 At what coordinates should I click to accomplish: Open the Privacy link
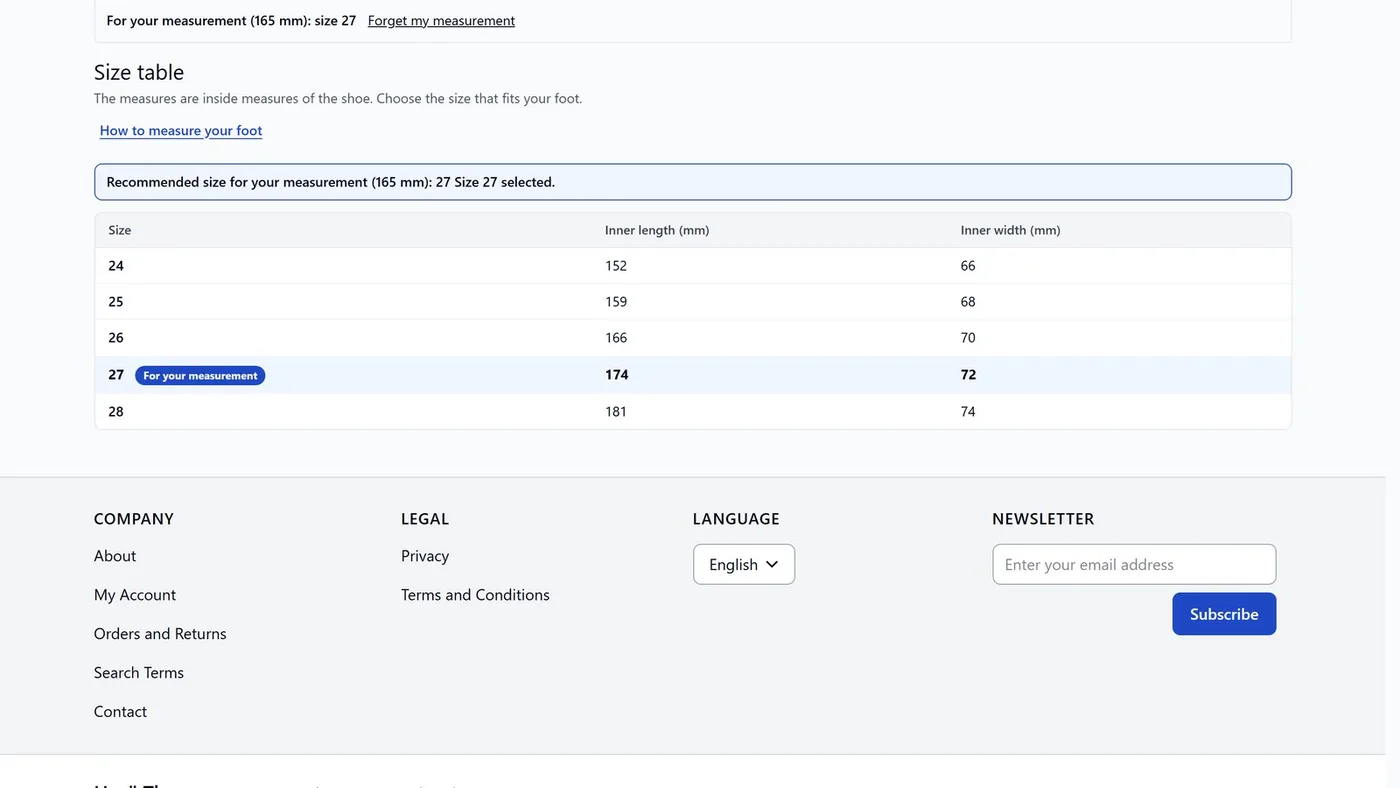(425, 556)
